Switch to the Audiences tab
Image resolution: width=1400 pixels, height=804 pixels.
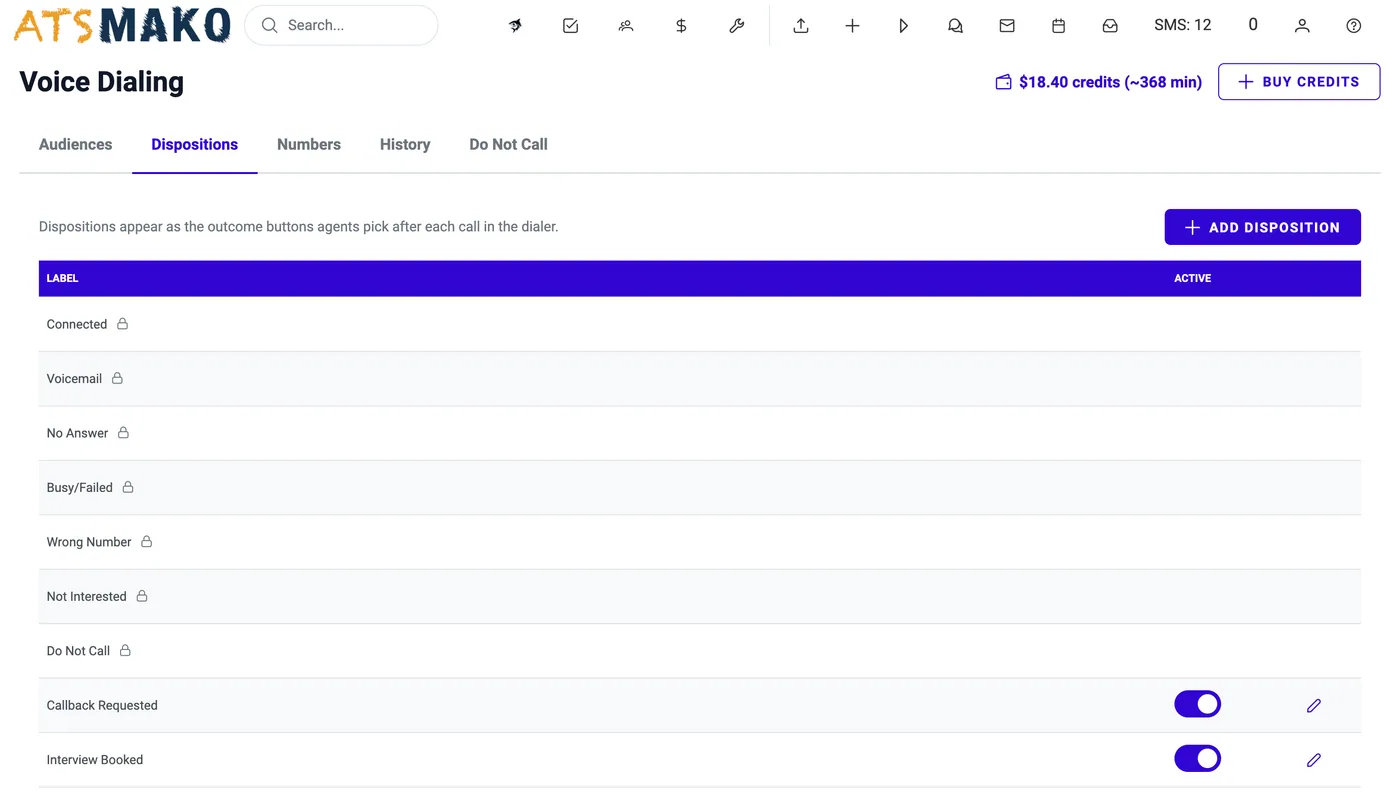pyautogui.click(x=76, y=145)
